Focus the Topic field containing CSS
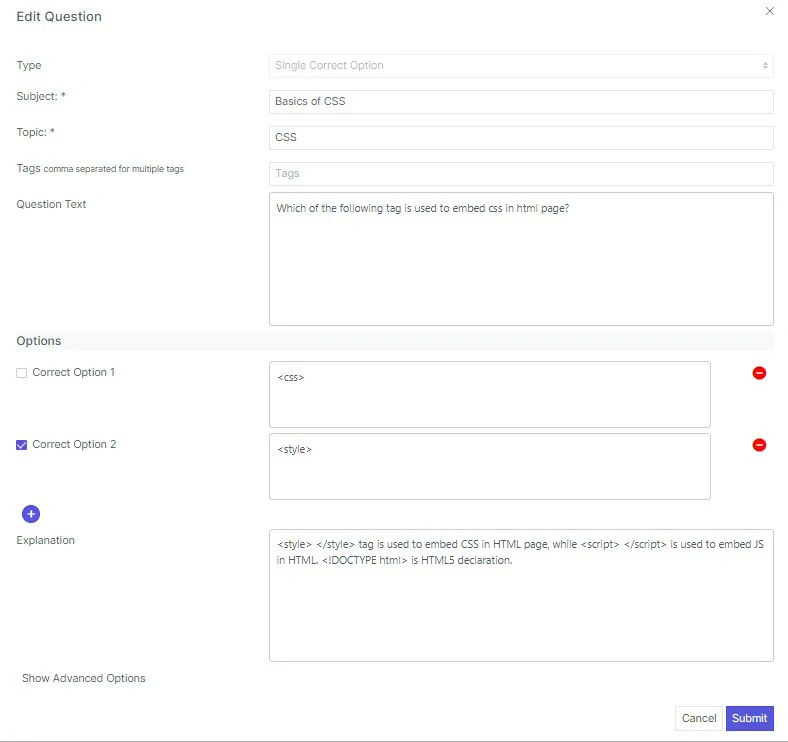This screenshot has width=788, height=742. click(521, 138)
